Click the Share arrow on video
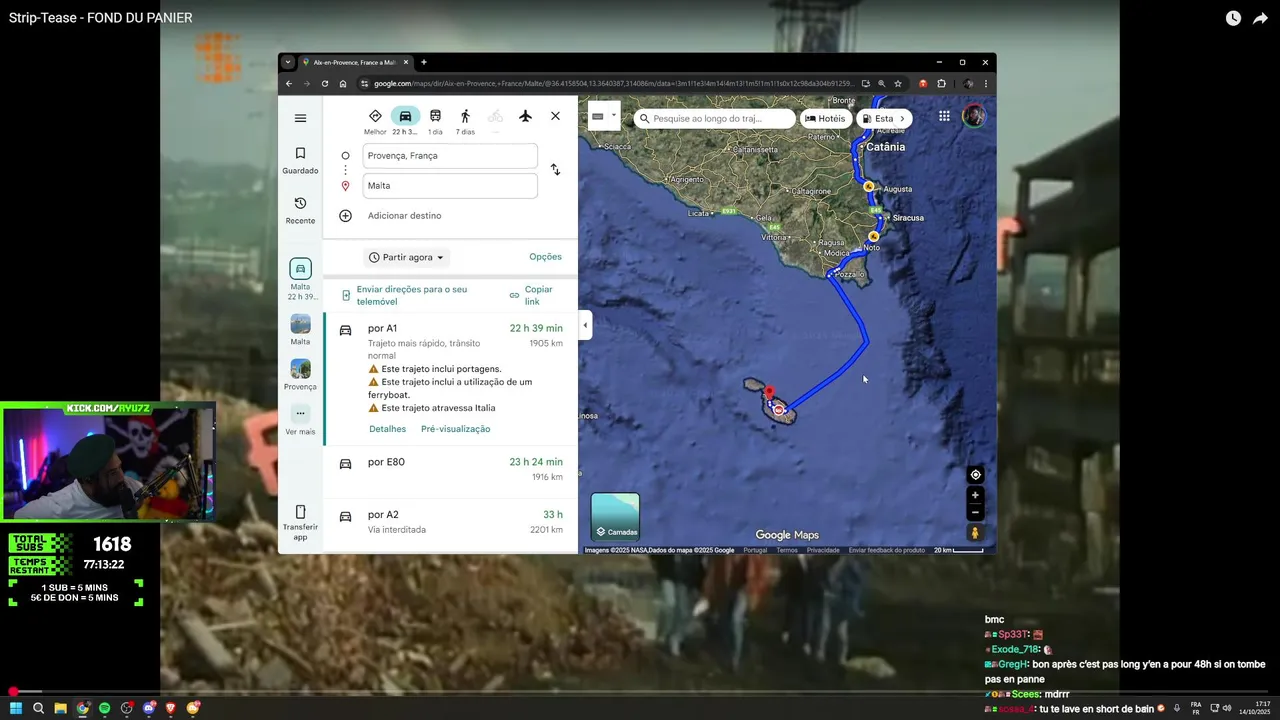1280x720 pixels. coord(1260,18)
